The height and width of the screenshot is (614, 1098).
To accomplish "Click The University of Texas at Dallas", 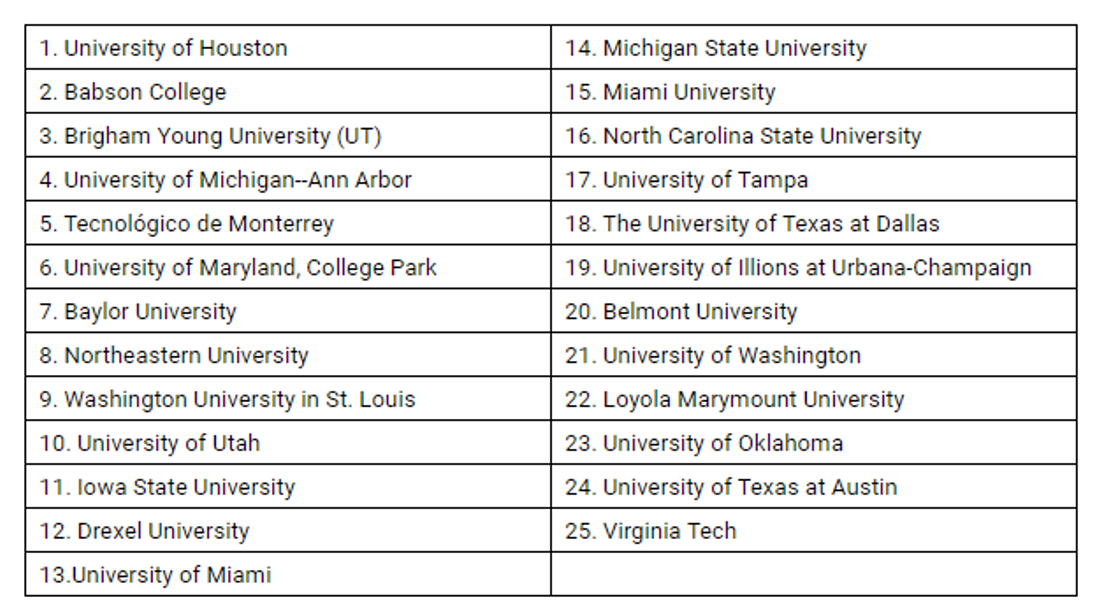I will pyautogui.click(x=752, y=224).
